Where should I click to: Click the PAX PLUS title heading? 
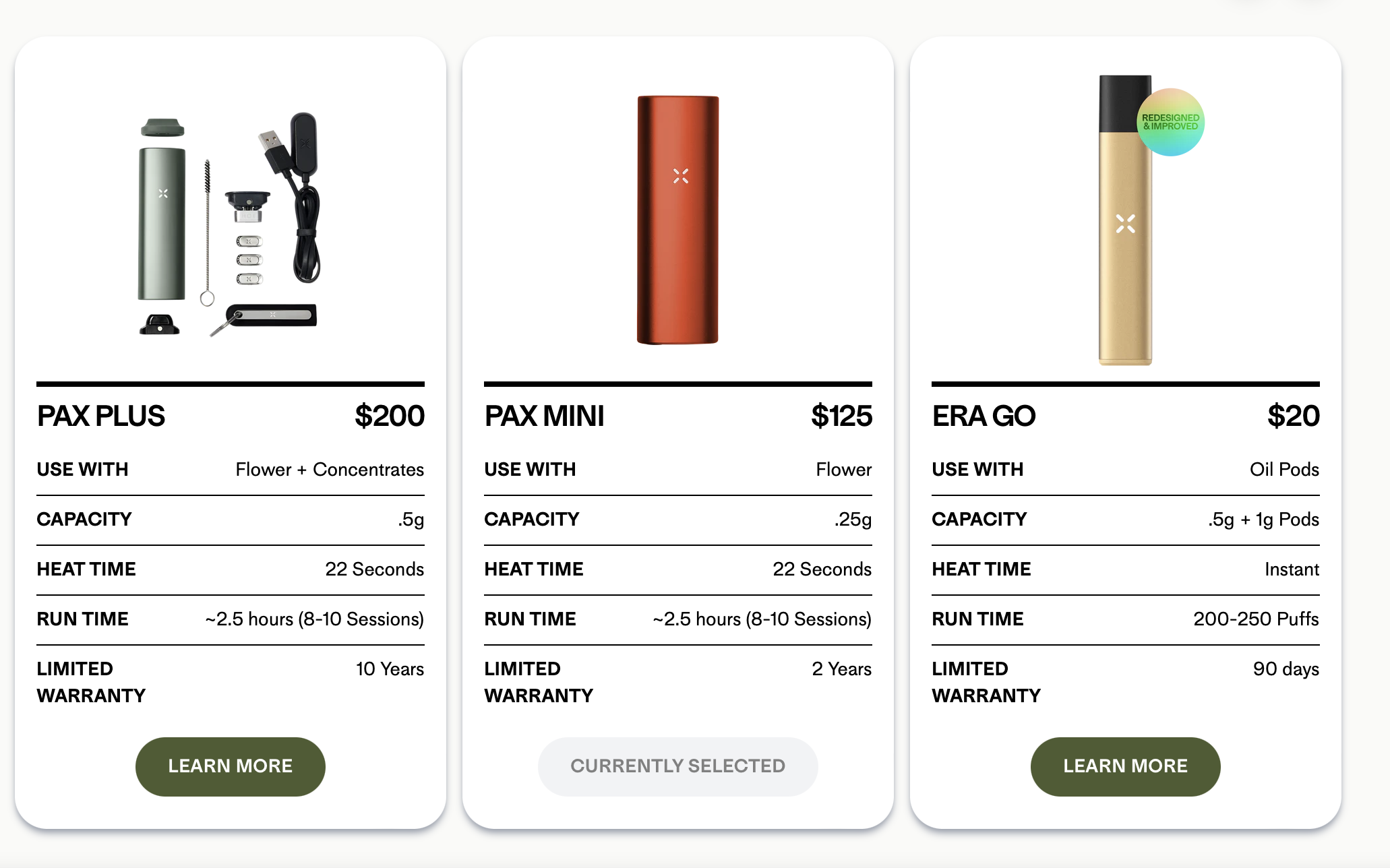coord(101,416)
